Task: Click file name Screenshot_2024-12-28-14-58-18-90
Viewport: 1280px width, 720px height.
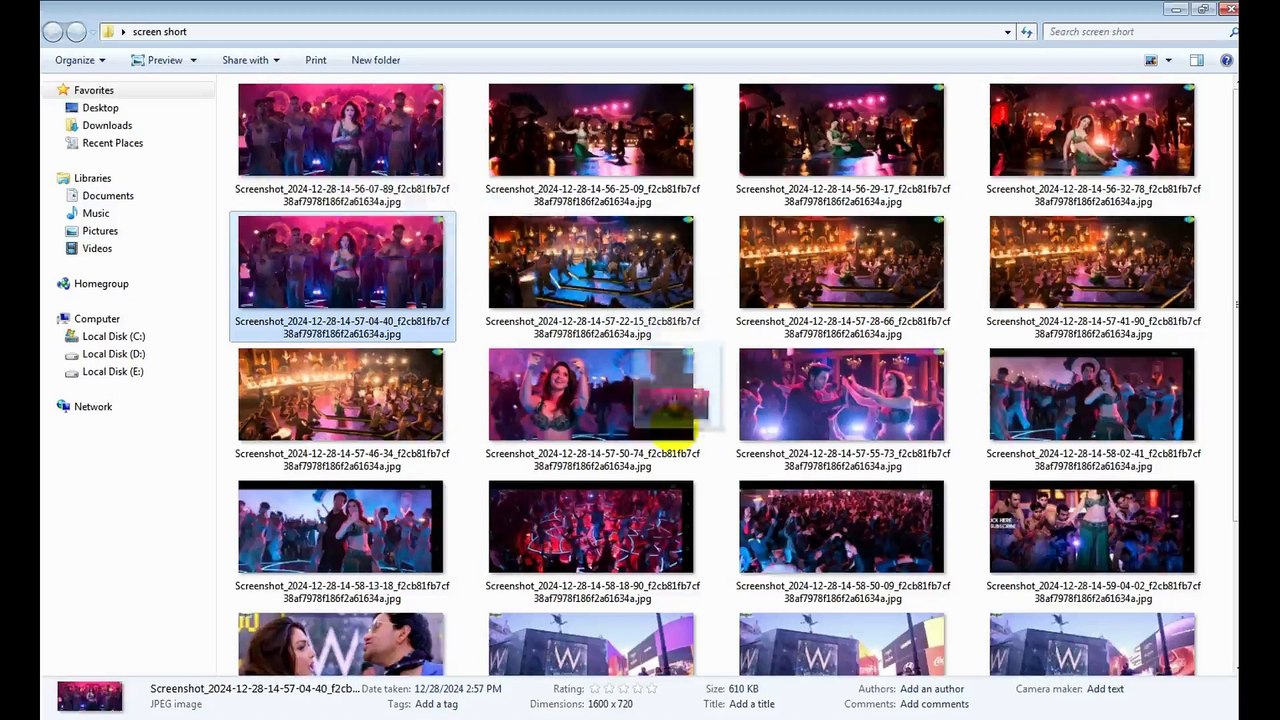Action: click(592, 592)
